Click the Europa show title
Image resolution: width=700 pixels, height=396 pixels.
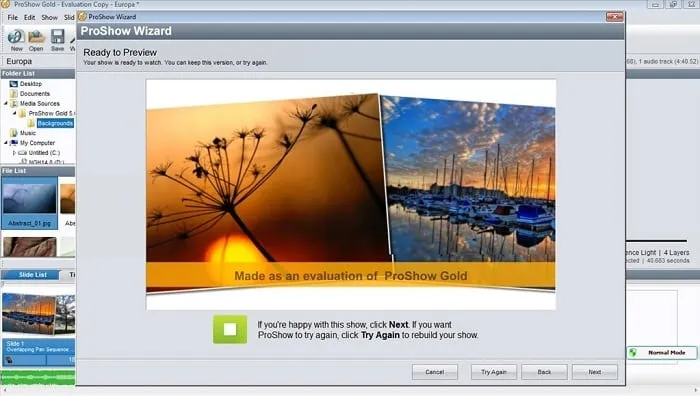pyautogui.click(x=19, y=61)
